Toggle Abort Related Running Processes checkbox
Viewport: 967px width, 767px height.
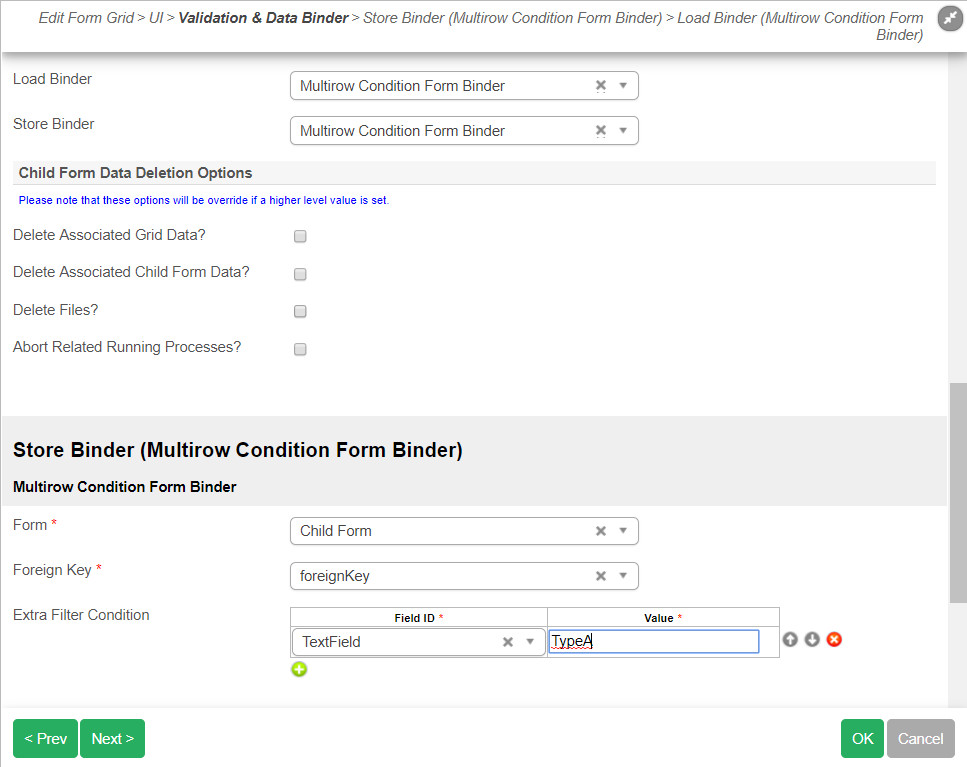pos(300,349)
